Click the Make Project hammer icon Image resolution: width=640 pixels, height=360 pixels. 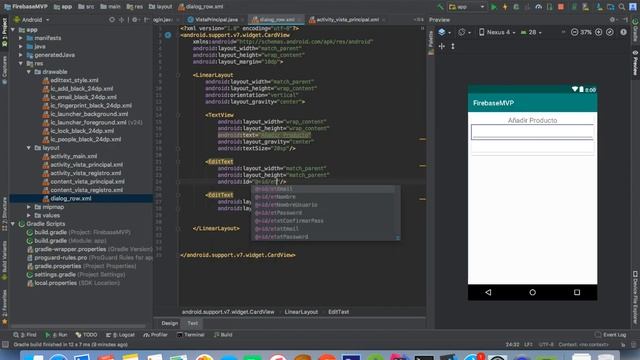(x=440, y=7)
